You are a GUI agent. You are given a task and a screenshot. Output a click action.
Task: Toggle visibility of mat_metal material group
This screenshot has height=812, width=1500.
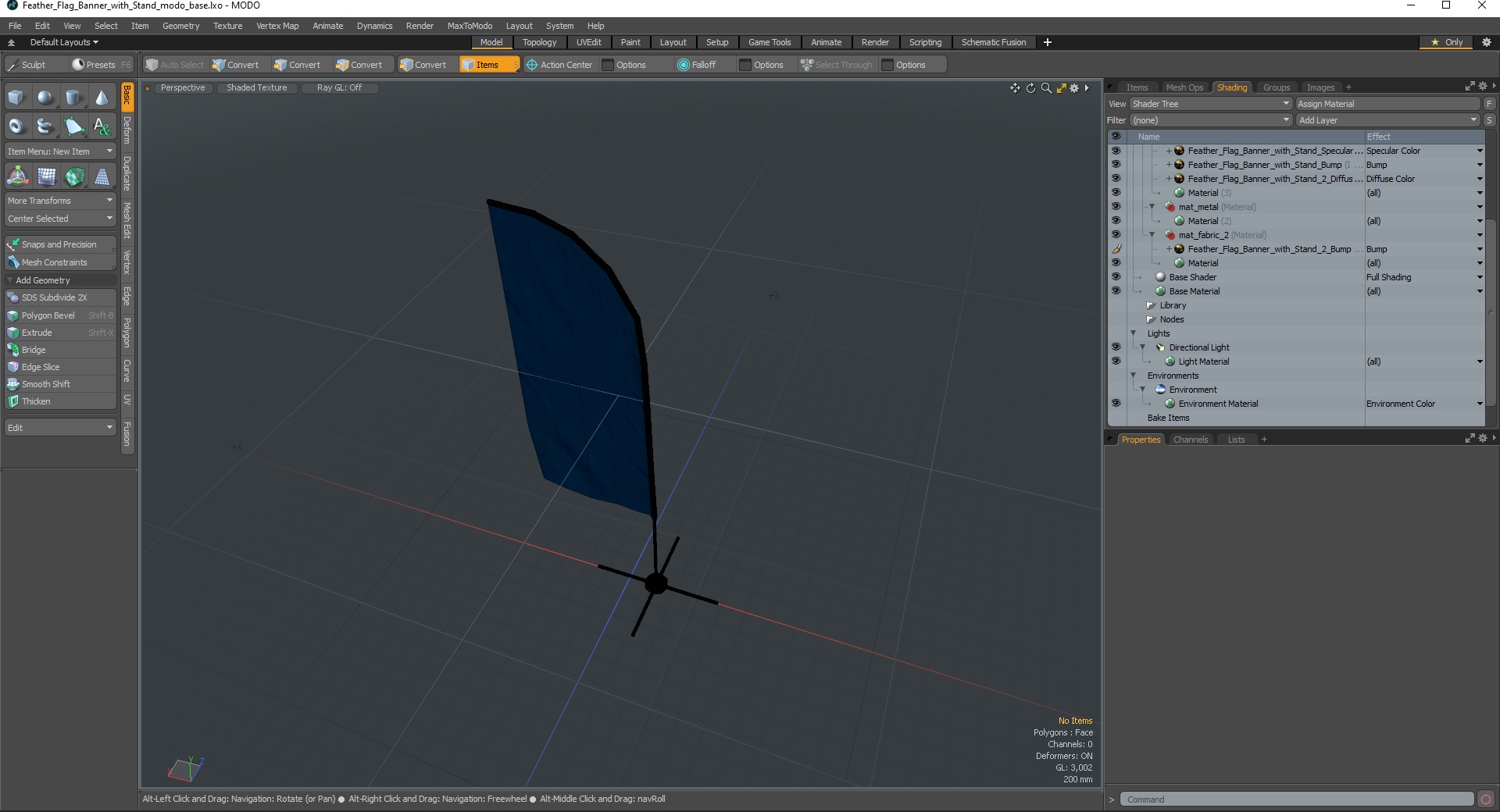tap(1116, 207)
